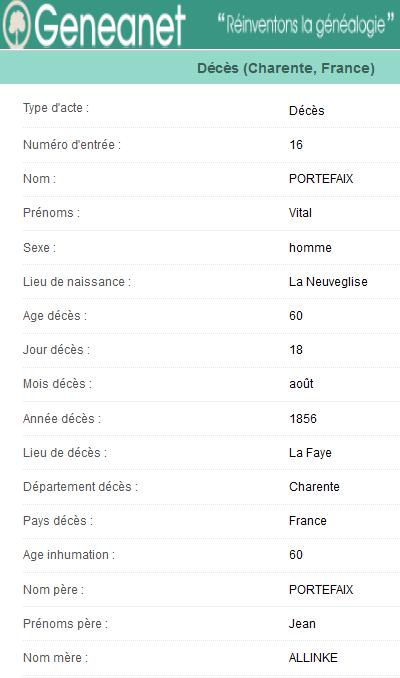Select the death year 1856
This screenshot has height=678, width=400.
(303, 419)
